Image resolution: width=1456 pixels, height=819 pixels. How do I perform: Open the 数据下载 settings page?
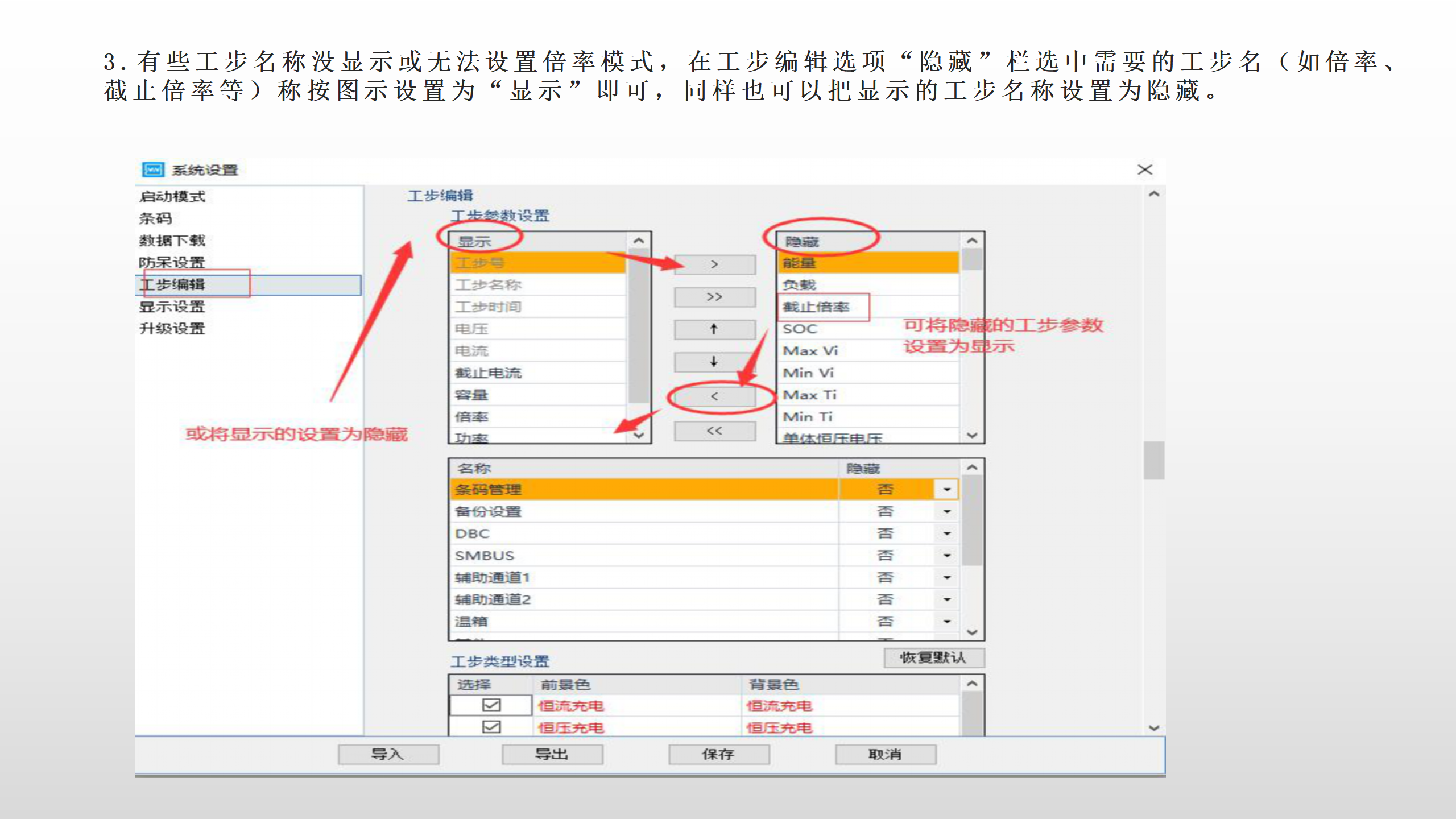172,241
